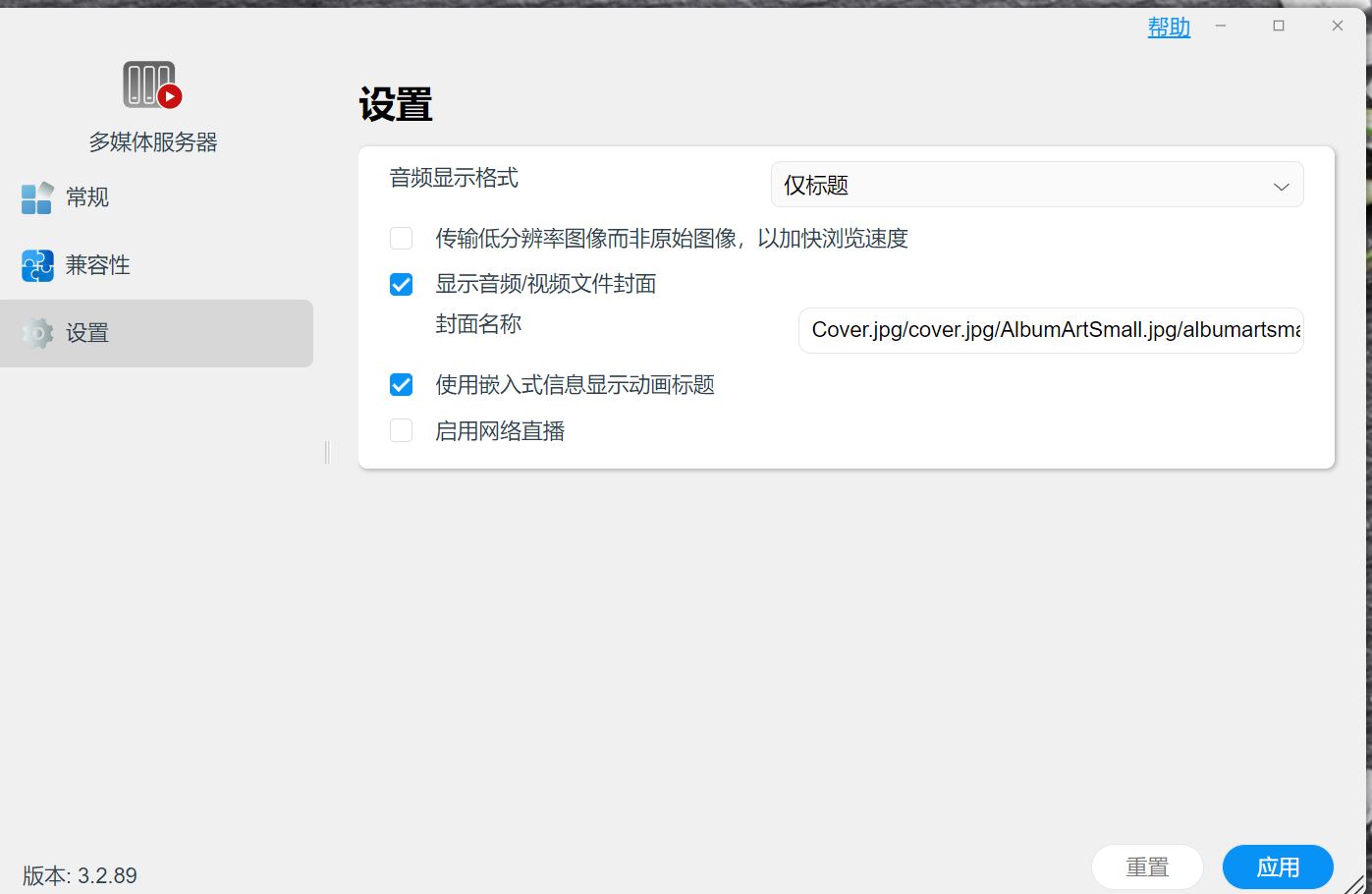Click the 多媒体服务器 title text
The width and height of the screenshot is (1372, 894).
[x=153, y=142]
